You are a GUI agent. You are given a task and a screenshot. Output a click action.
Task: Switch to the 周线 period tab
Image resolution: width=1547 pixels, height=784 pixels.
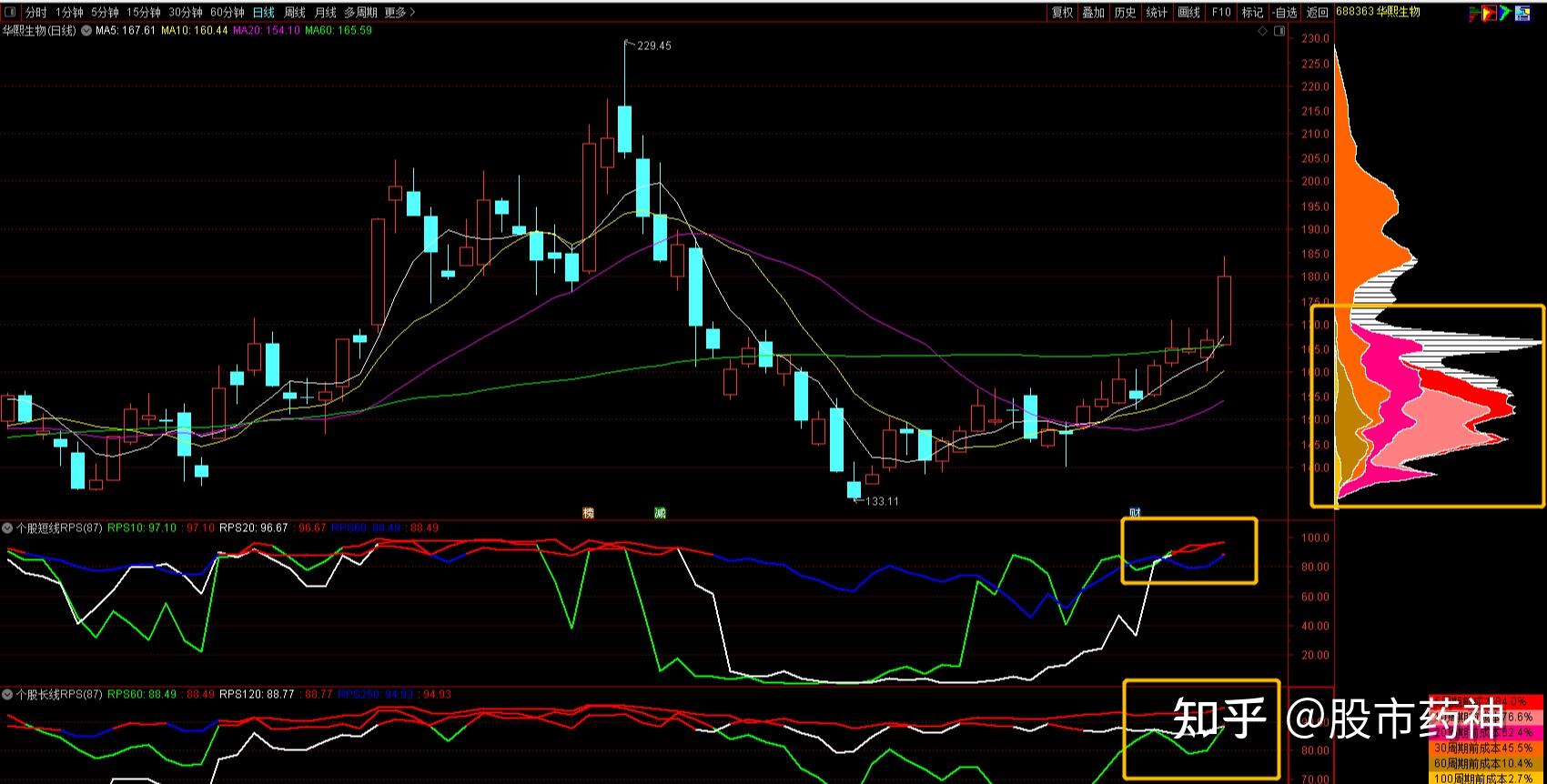[x=295, y=12]
